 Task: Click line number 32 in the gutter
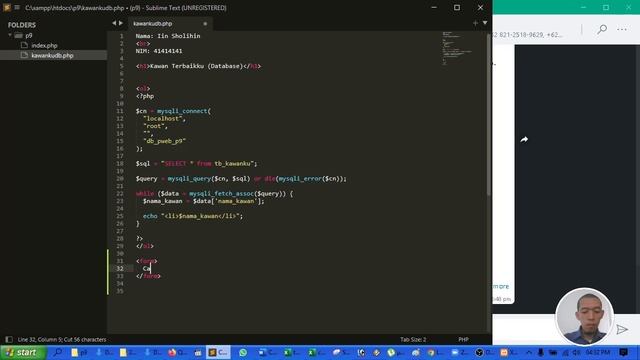[x=120, y=268]
